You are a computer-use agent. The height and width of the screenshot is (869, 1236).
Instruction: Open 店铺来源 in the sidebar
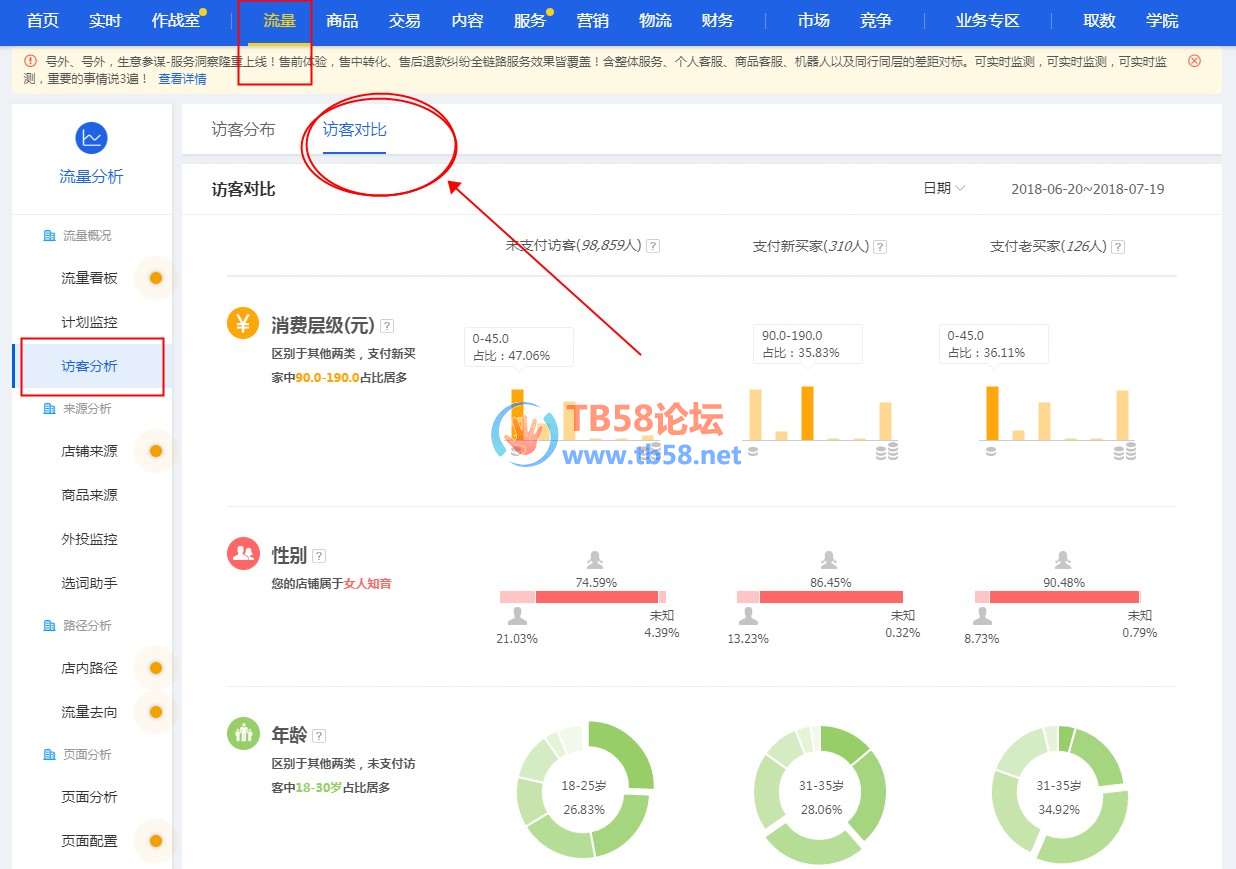tap(89, 451)
